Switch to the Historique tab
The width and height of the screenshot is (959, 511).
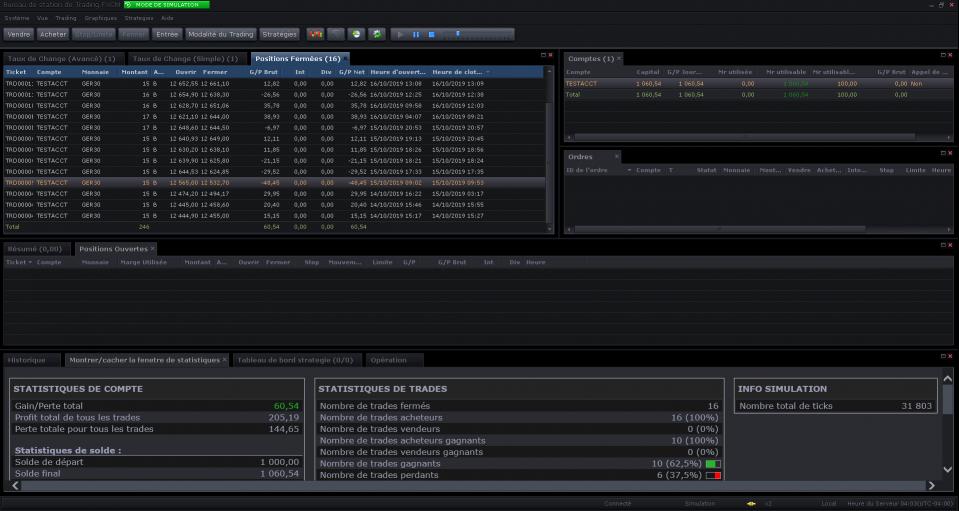tap(27, 360)
